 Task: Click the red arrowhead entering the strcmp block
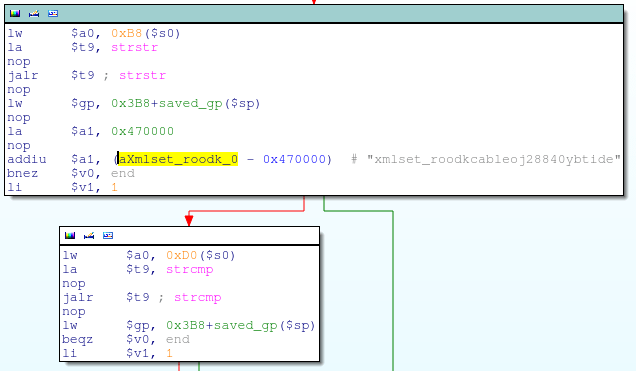point(189,220)
